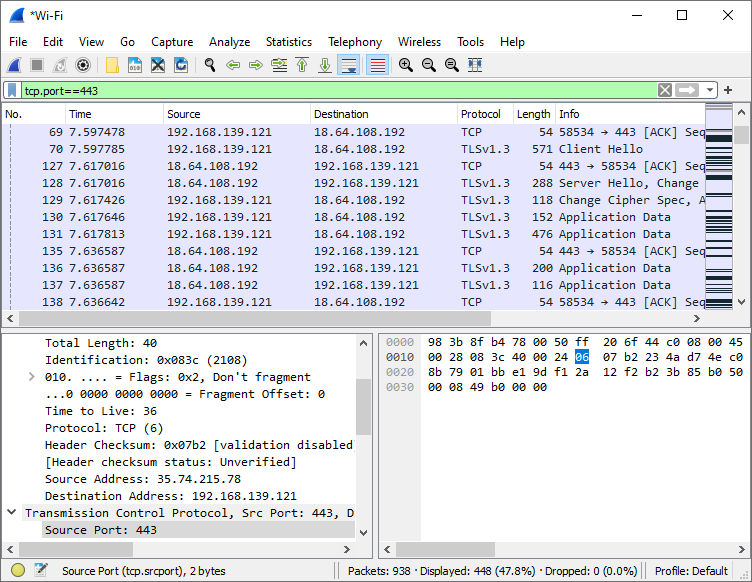Click the Resize Columns toolbar icon

pos(475,65)
